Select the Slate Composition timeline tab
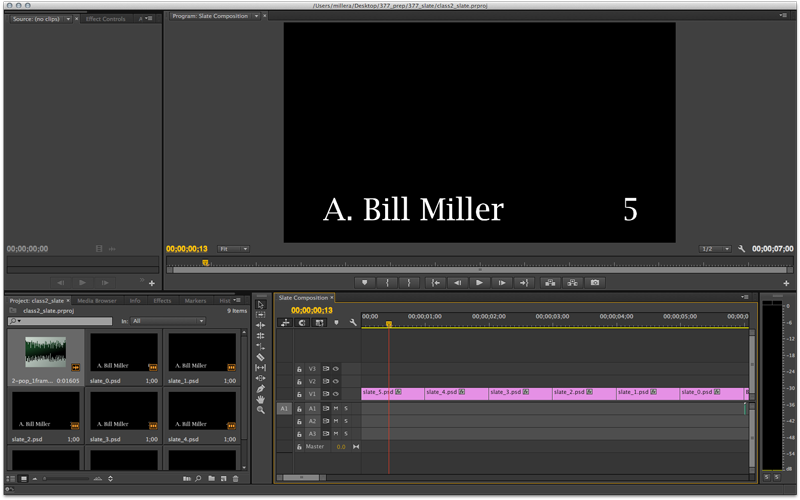 pos(303,297)
